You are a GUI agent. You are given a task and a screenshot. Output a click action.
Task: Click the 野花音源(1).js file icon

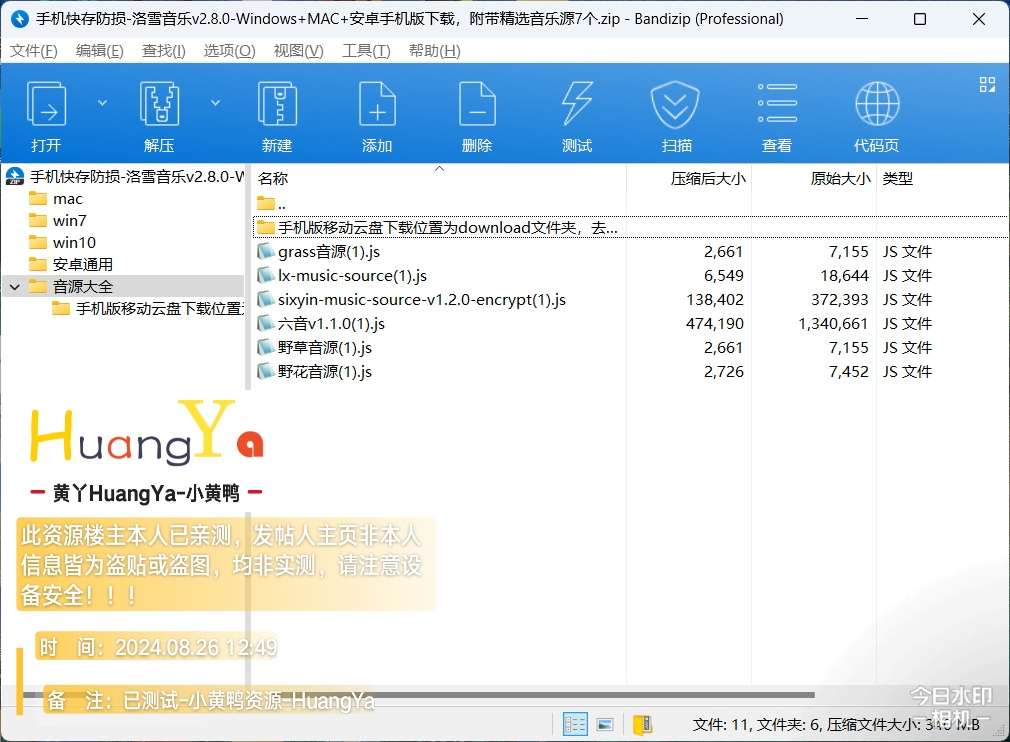click(x=265, y=371)
